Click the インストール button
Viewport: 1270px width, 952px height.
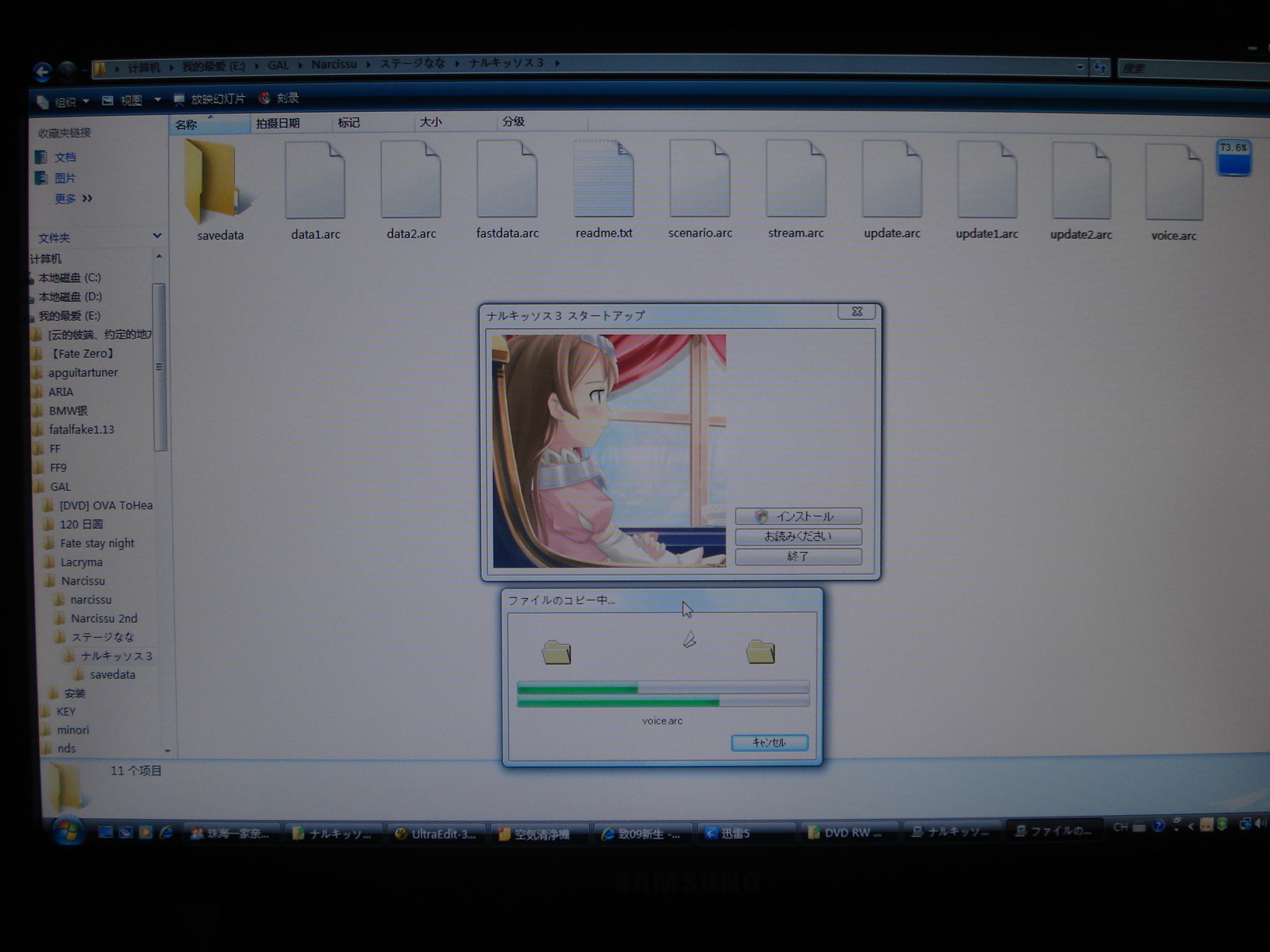(798, 516)
